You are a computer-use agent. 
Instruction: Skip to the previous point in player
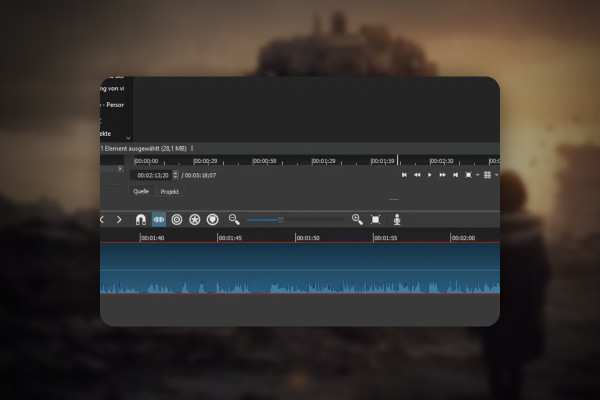point(404,175)
